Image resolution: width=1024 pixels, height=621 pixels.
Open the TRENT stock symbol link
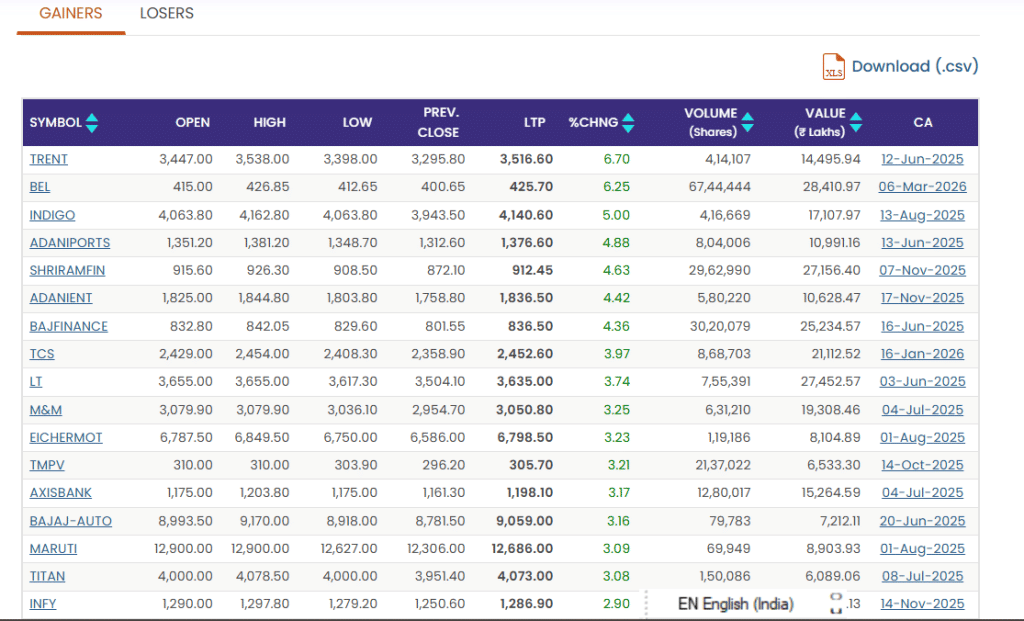[x=49, y=159]
